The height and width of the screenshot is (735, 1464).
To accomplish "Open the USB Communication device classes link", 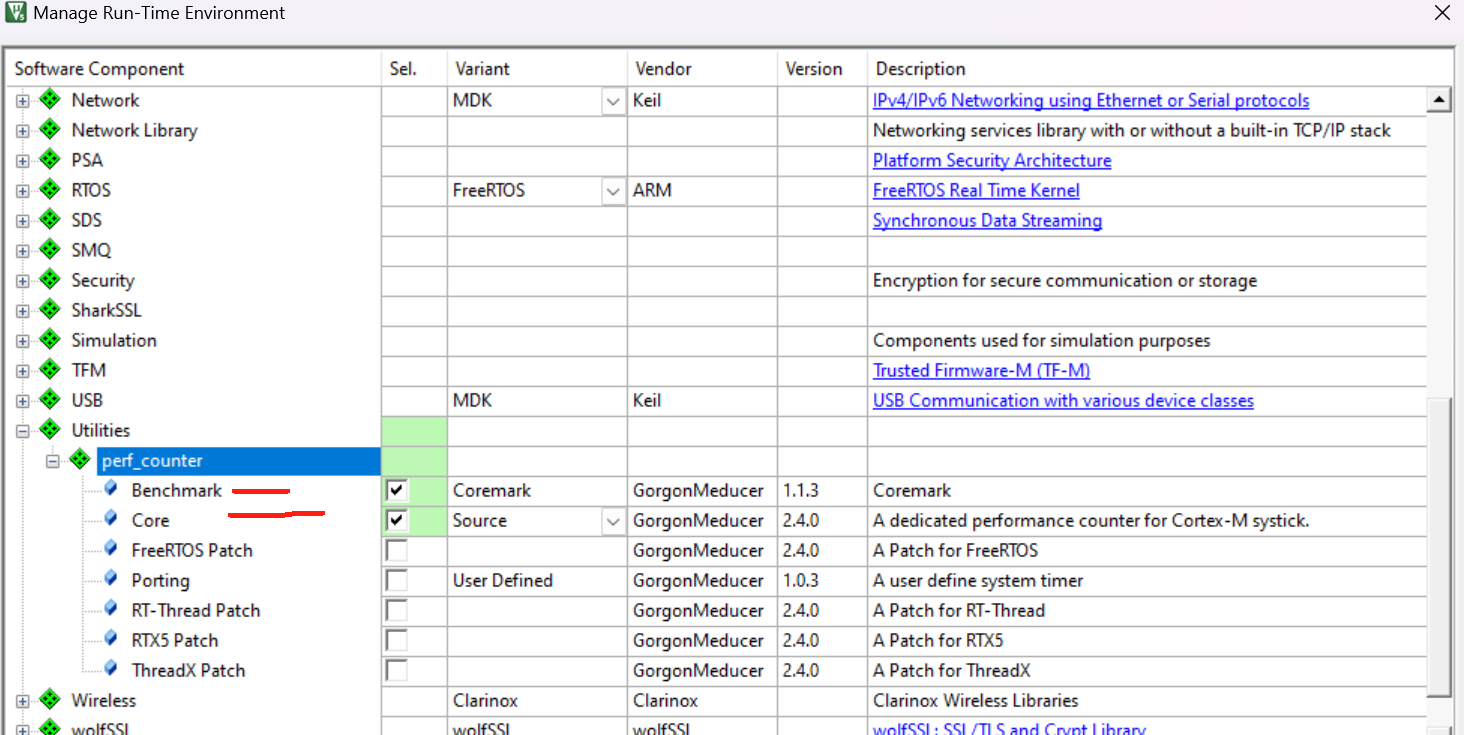I will 1063,401.
